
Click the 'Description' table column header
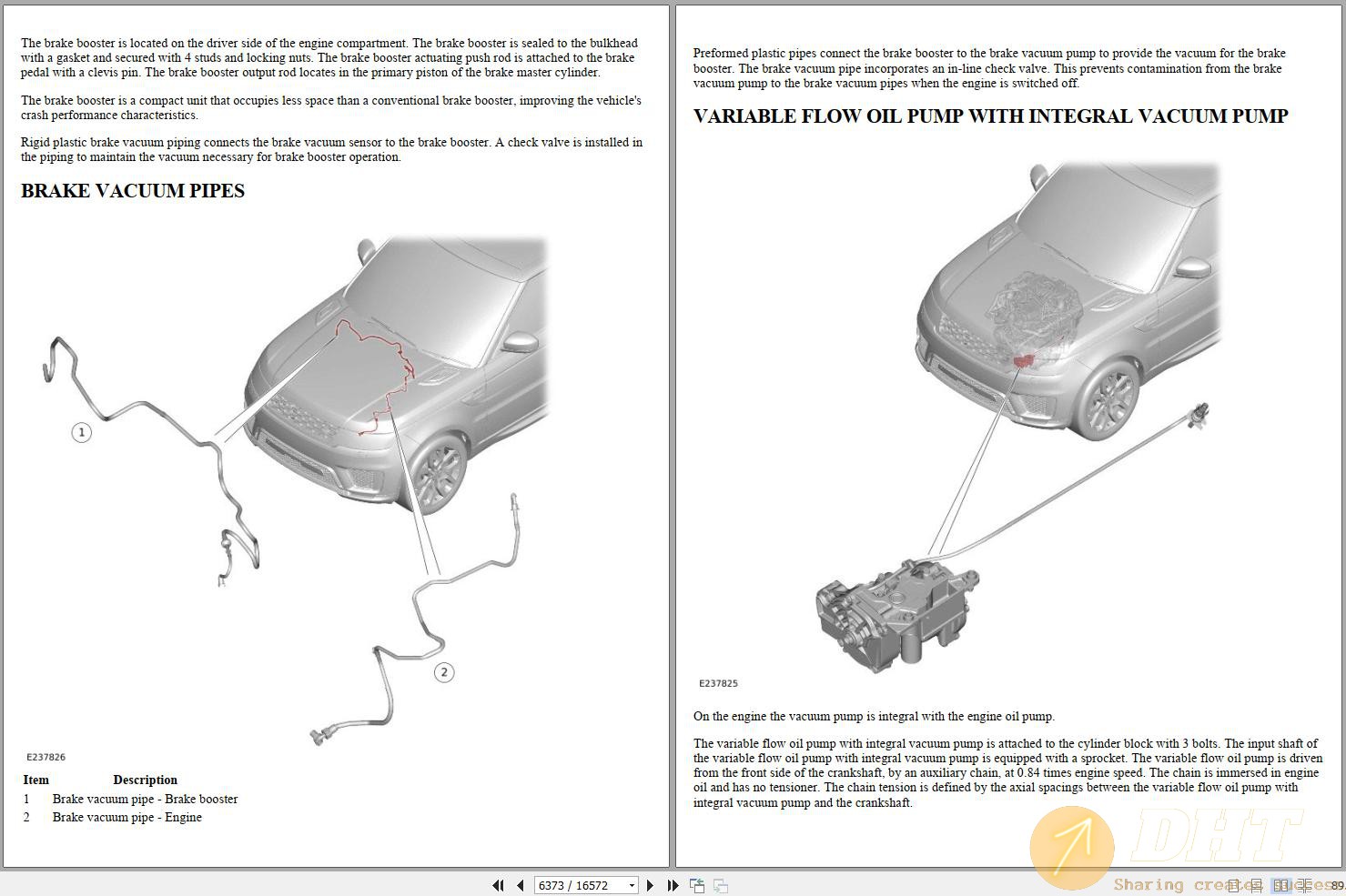tap(145, 780)
